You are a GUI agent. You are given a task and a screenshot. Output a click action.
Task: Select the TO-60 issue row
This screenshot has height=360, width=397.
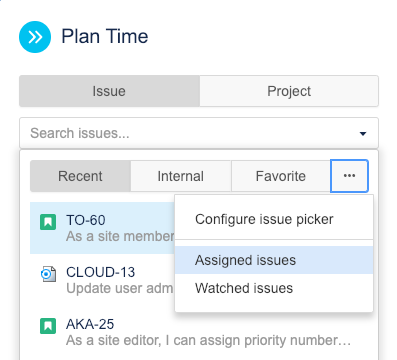point(102,228)
